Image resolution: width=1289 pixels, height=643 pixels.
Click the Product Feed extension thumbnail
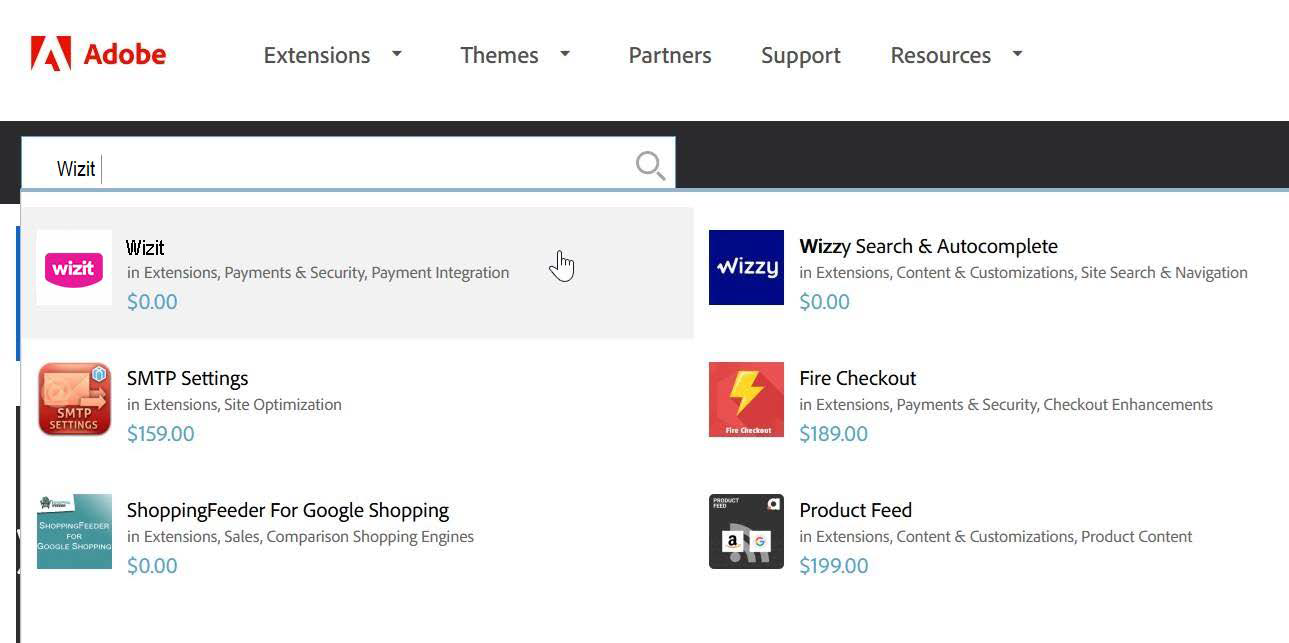point(746,531)
